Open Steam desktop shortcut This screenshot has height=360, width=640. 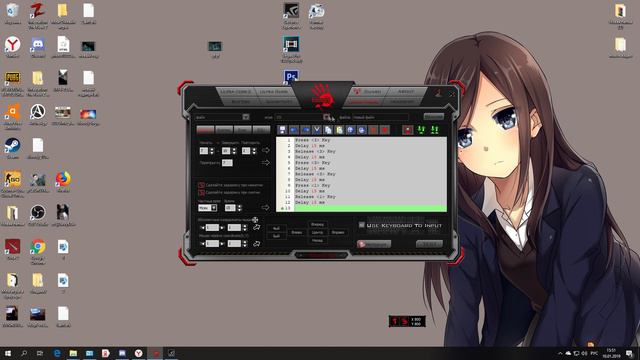coord(13,148)
